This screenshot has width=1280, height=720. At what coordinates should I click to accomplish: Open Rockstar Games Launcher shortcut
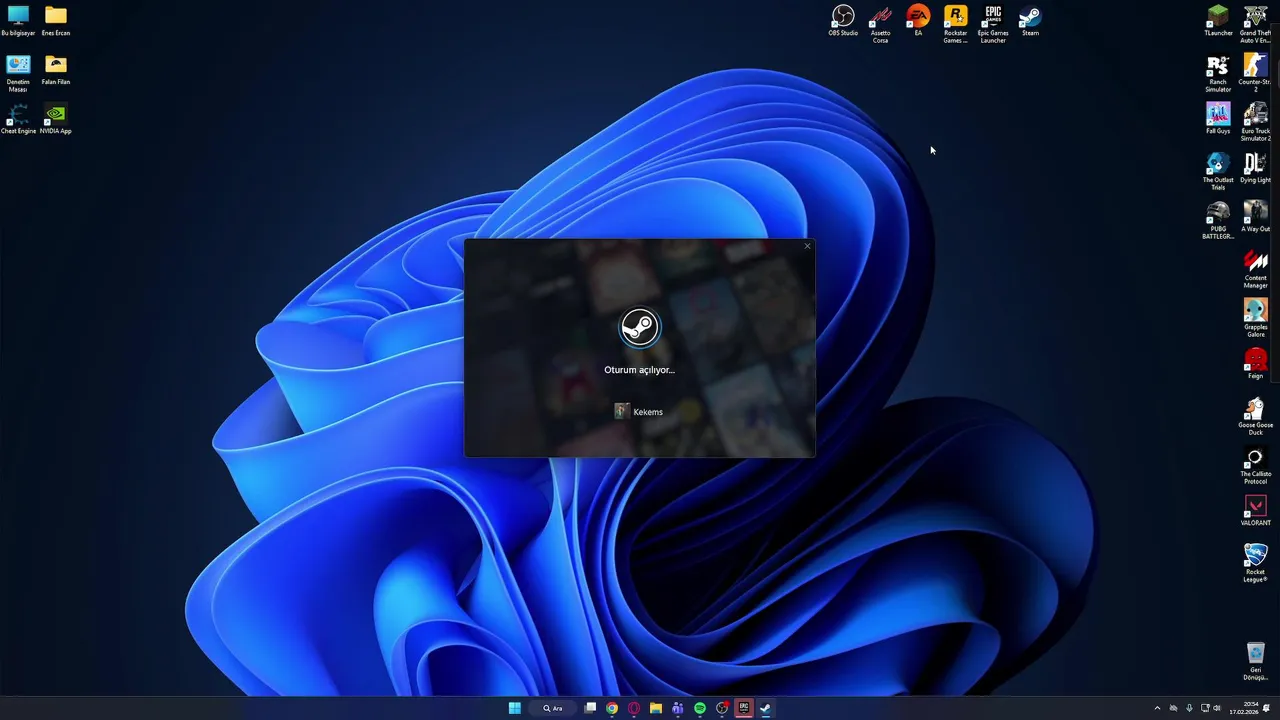[x=956, y=24]
